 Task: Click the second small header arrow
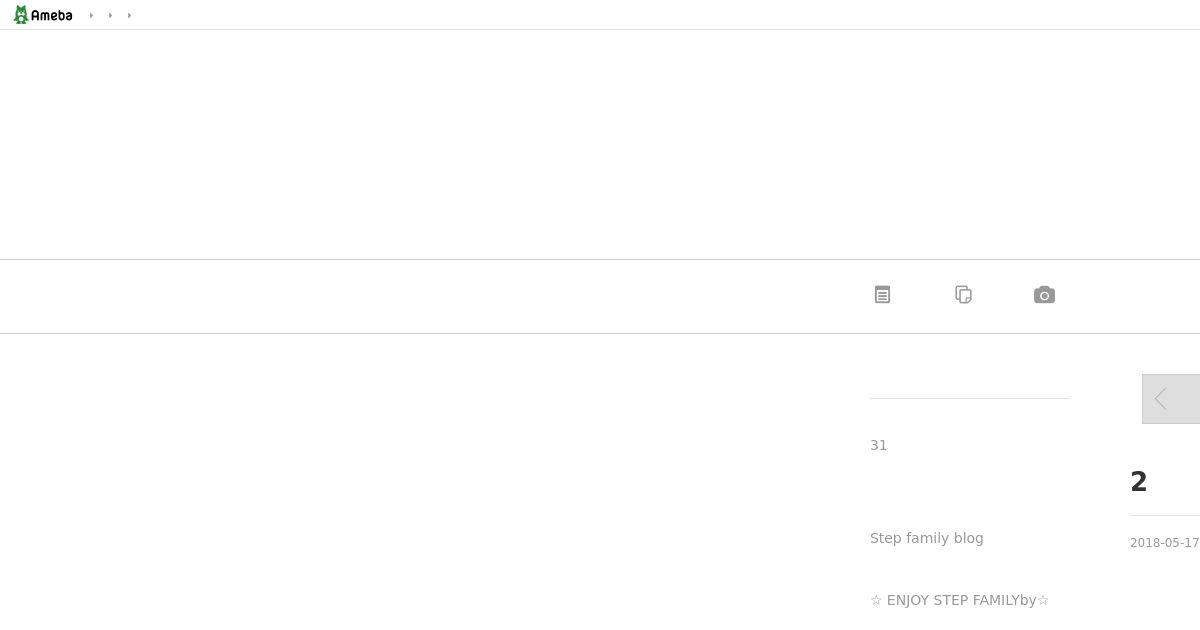tap(110, 16)
